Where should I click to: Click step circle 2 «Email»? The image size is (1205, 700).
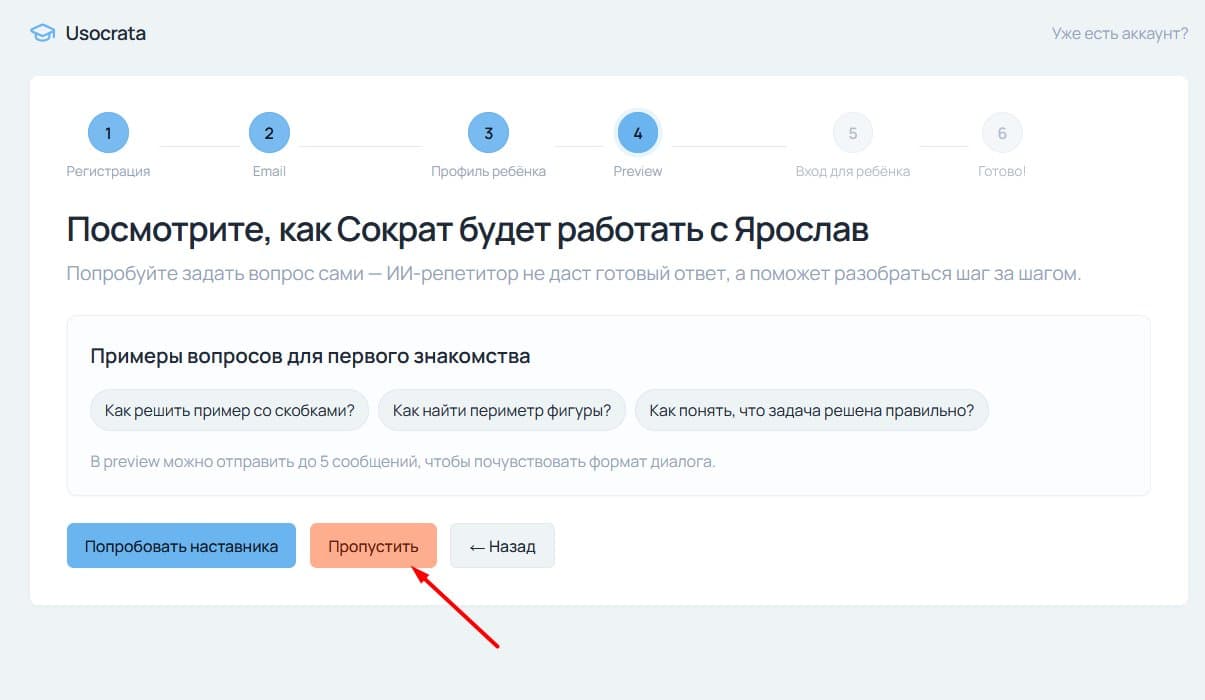(x=270, y=132)
